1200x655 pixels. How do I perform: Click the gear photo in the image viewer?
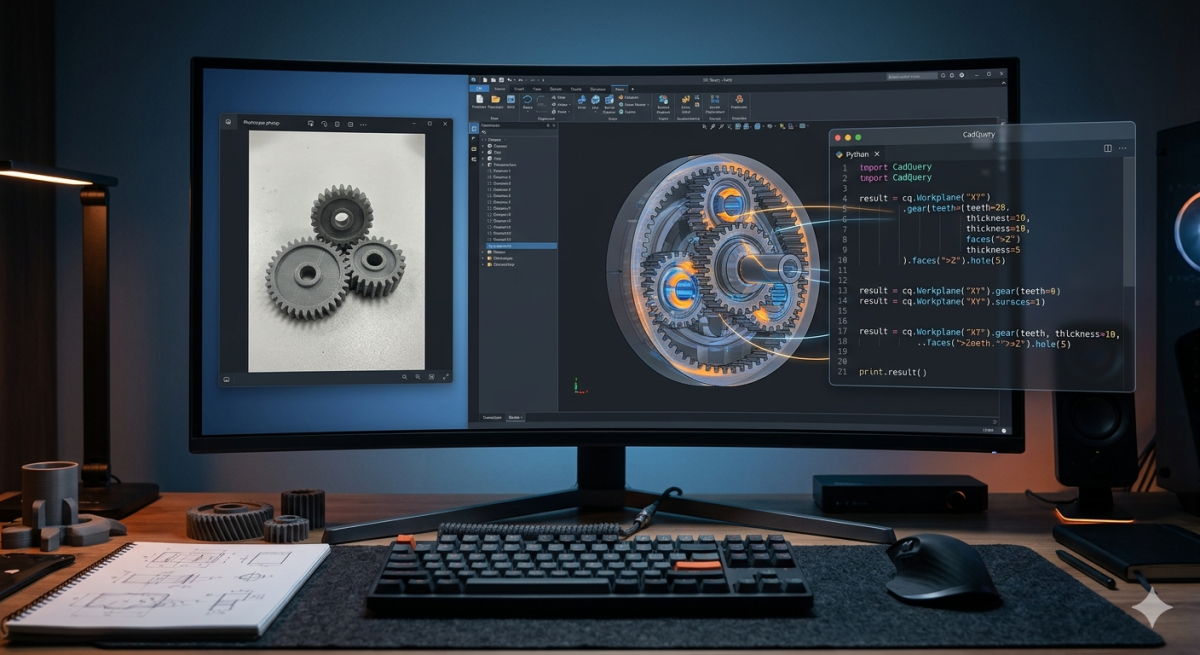click(336, 251)
